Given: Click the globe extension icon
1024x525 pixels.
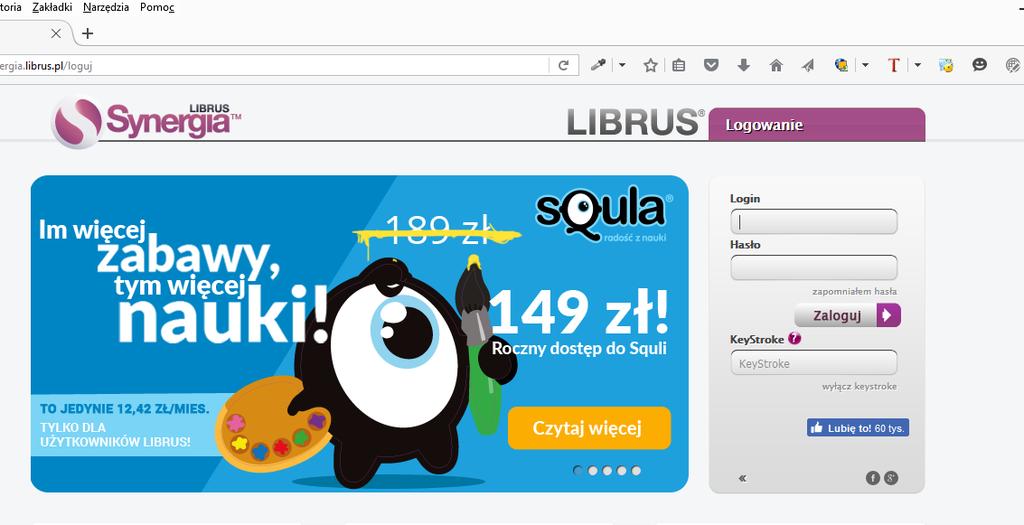Looking at the screenshot, I should 842,65.
